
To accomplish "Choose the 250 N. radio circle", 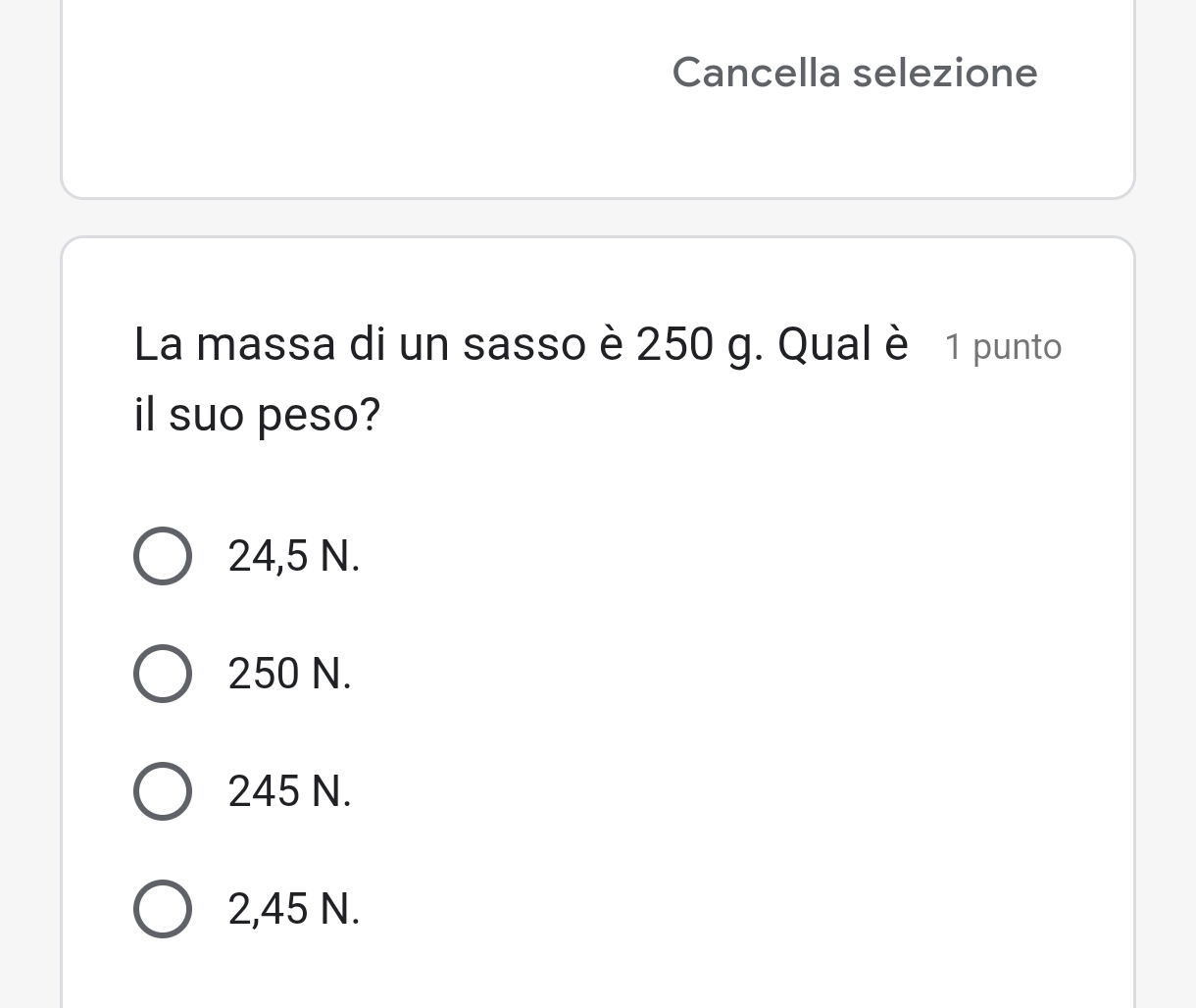I will click(x=162, y=674).
